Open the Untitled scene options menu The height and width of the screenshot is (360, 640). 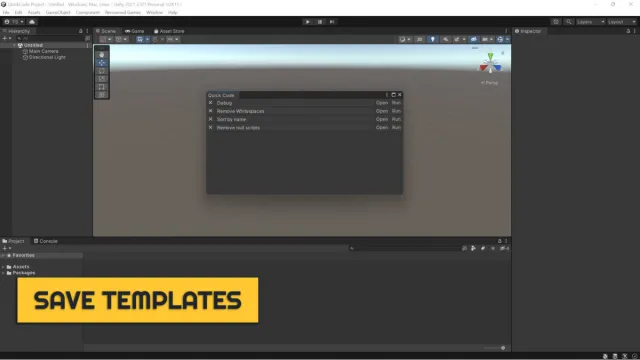coord(87,45)
